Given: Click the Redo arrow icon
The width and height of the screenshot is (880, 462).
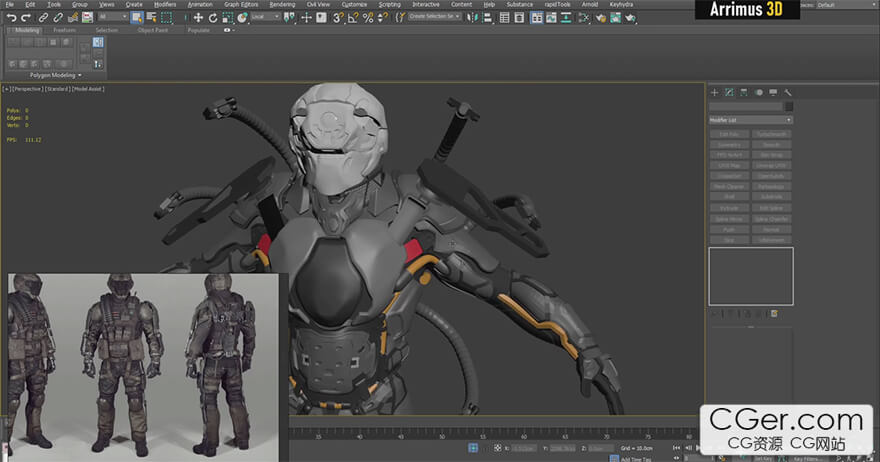Looking at the screenshot, I should coord(26,18).
